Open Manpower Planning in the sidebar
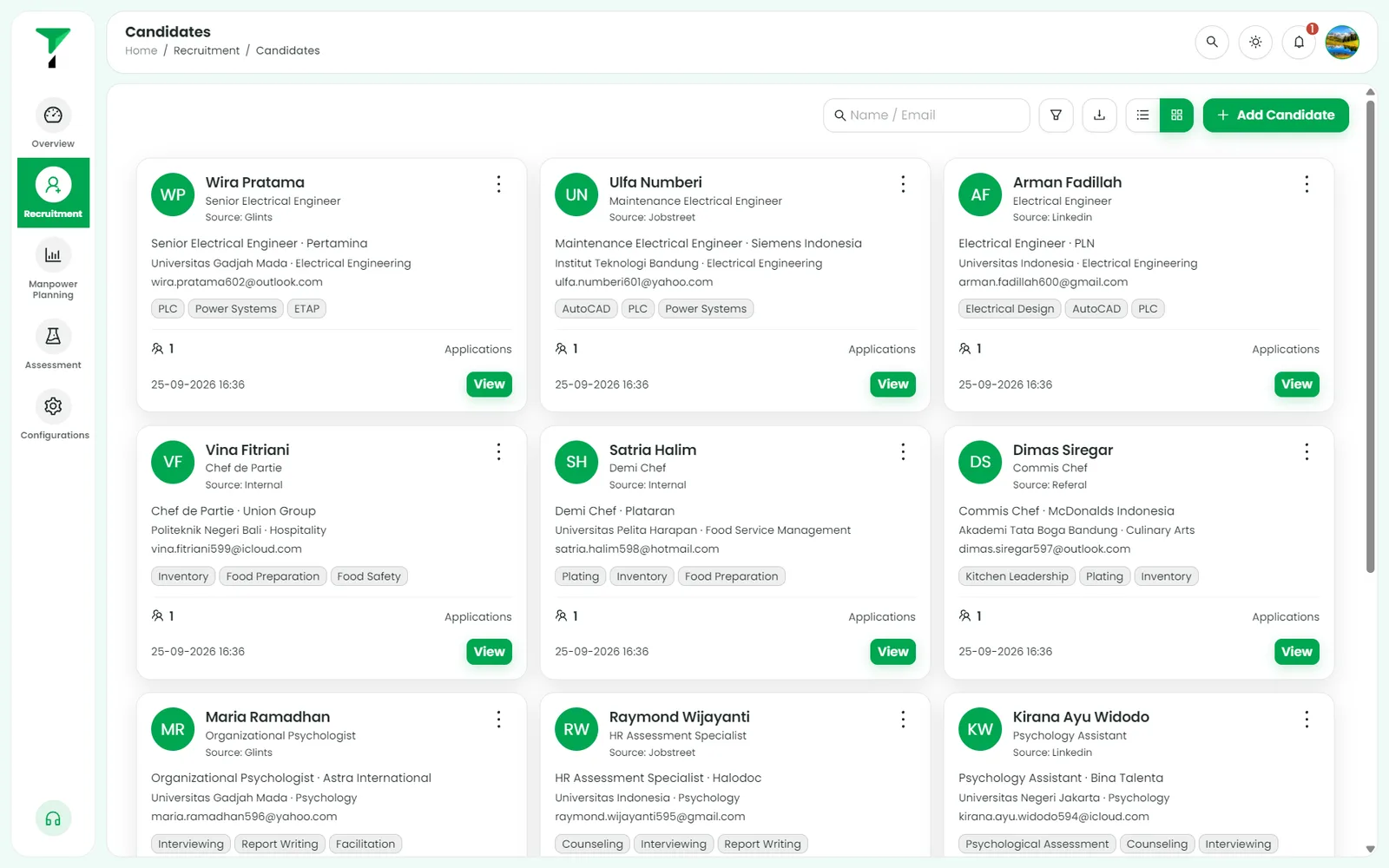 coord(53,269)
